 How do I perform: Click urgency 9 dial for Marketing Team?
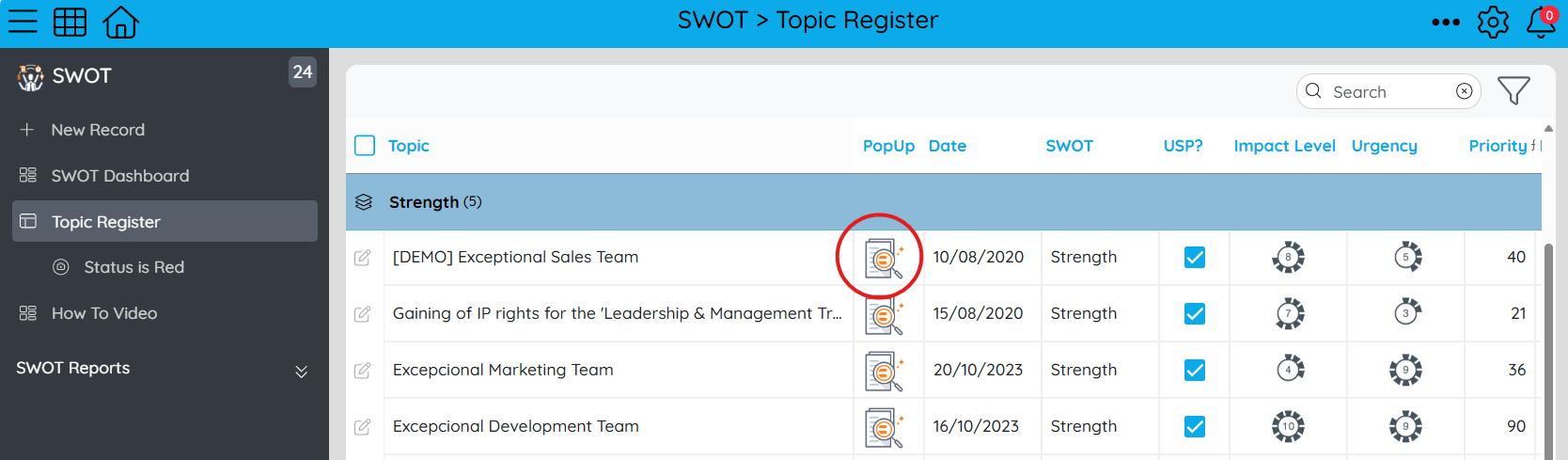tap(1405, 370)
